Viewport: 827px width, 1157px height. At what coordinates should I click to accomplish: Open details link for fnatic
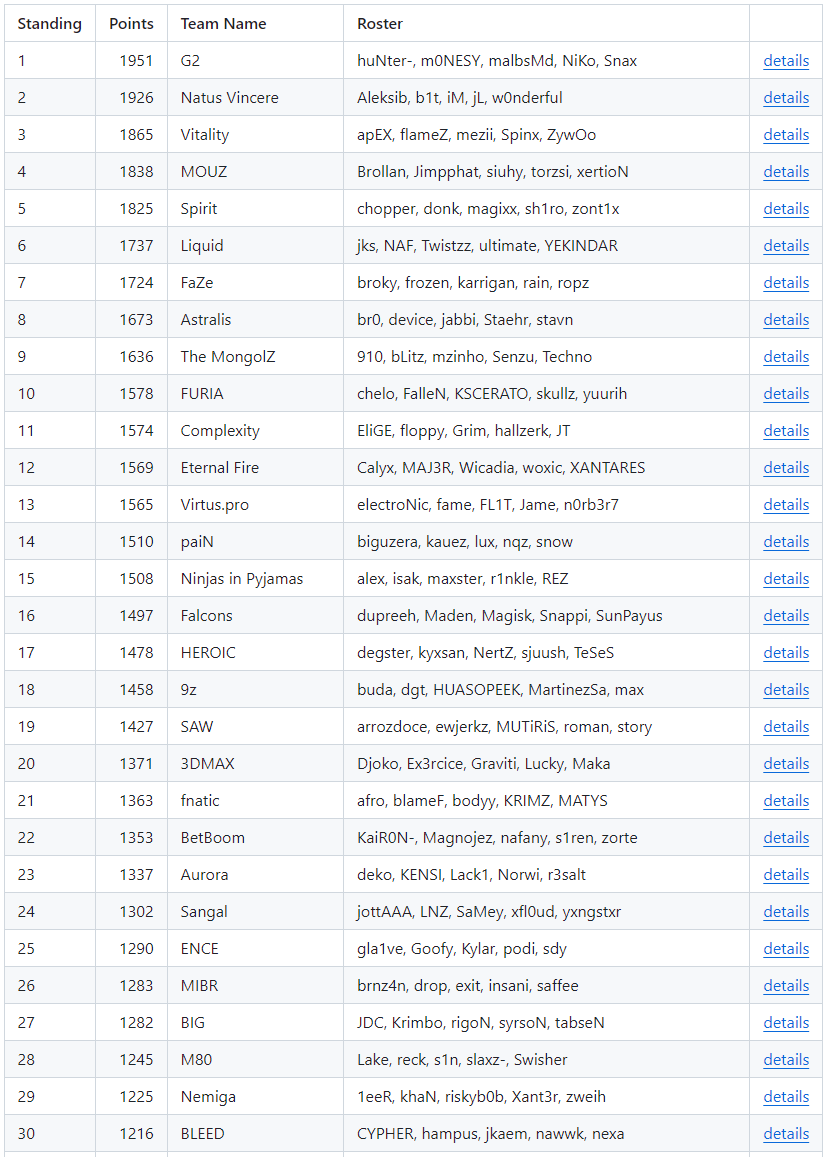coord(786,801)
